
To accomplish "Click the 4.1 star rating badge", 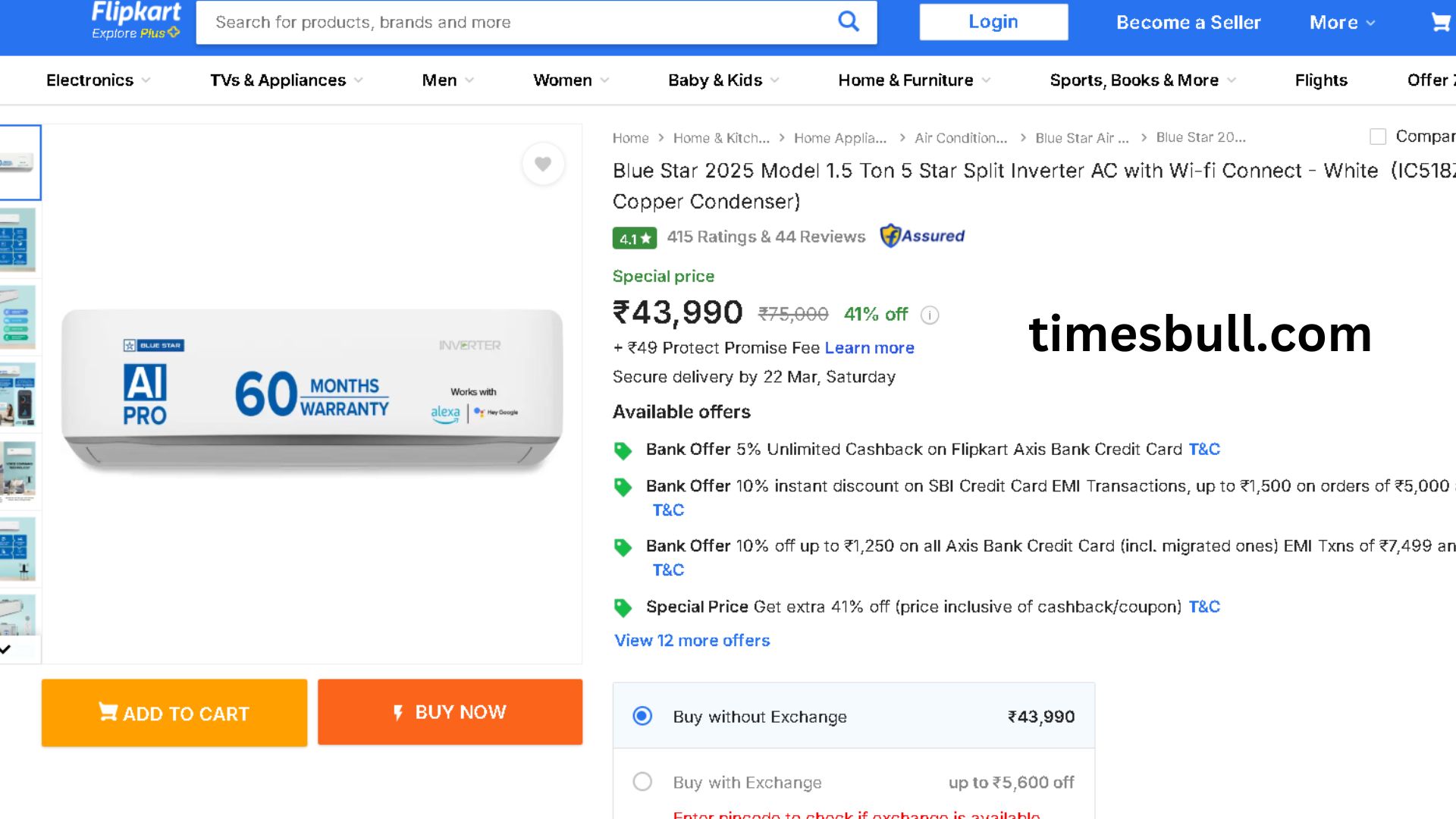I will coord(635,238).
